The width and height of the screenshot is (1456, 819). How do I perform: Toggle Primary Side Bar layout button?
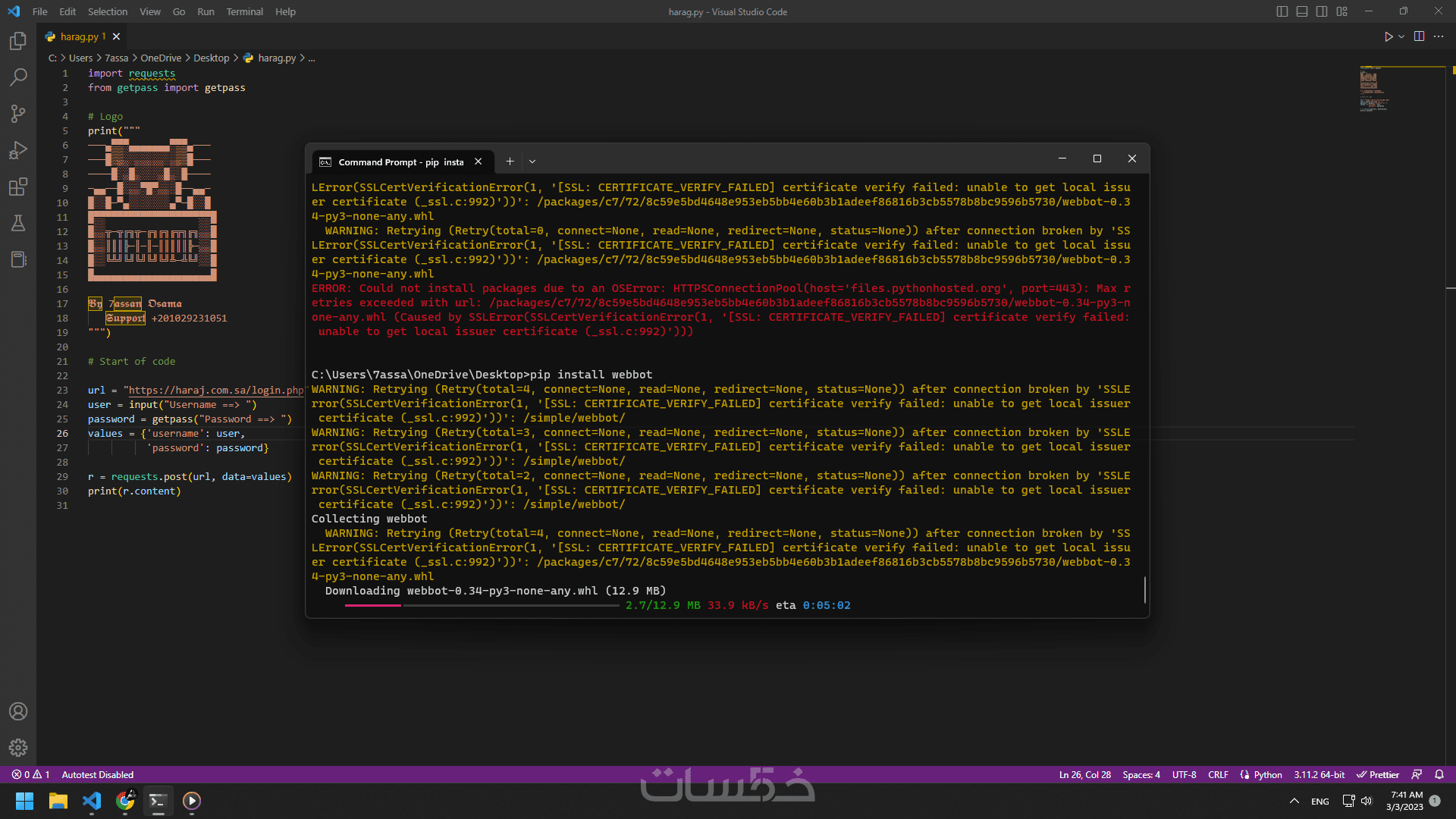point(1282,11)
